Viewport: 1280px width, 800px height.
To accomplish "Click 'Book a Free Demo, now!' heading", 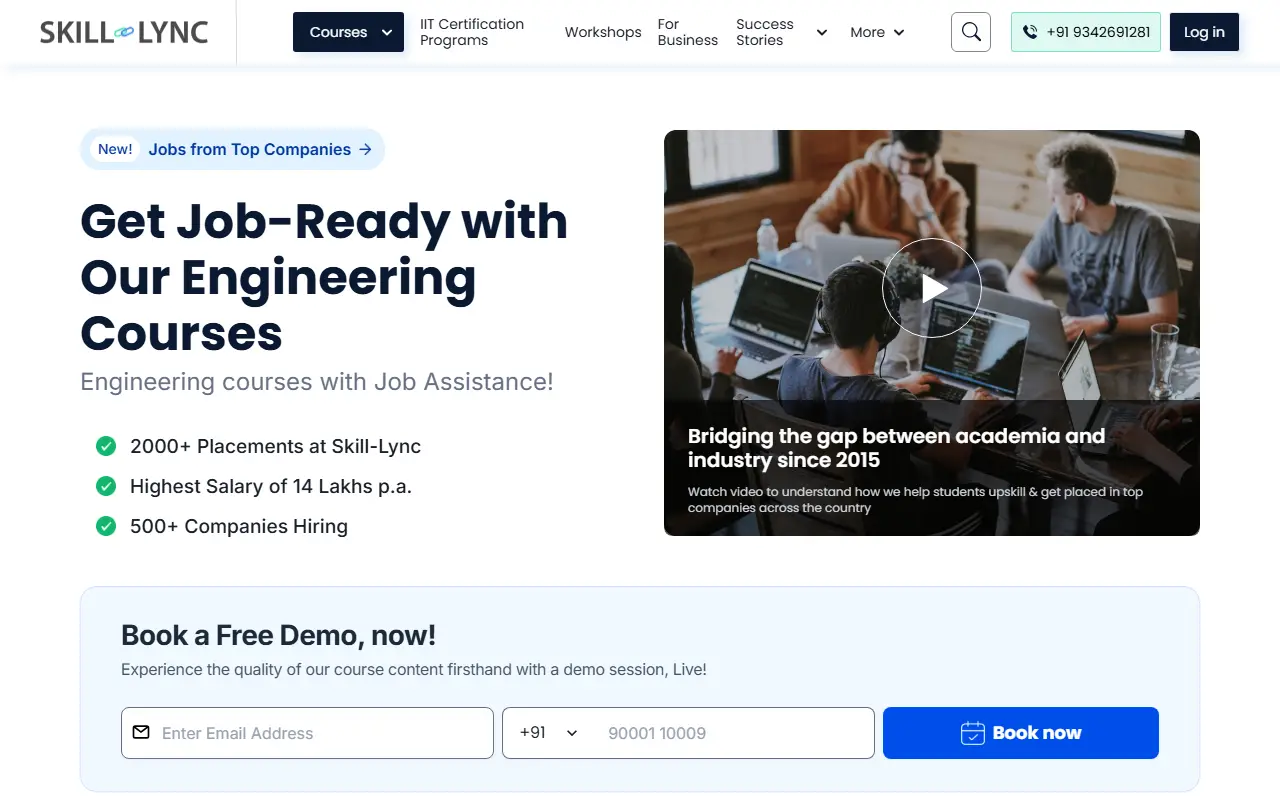I will point(278,635).
